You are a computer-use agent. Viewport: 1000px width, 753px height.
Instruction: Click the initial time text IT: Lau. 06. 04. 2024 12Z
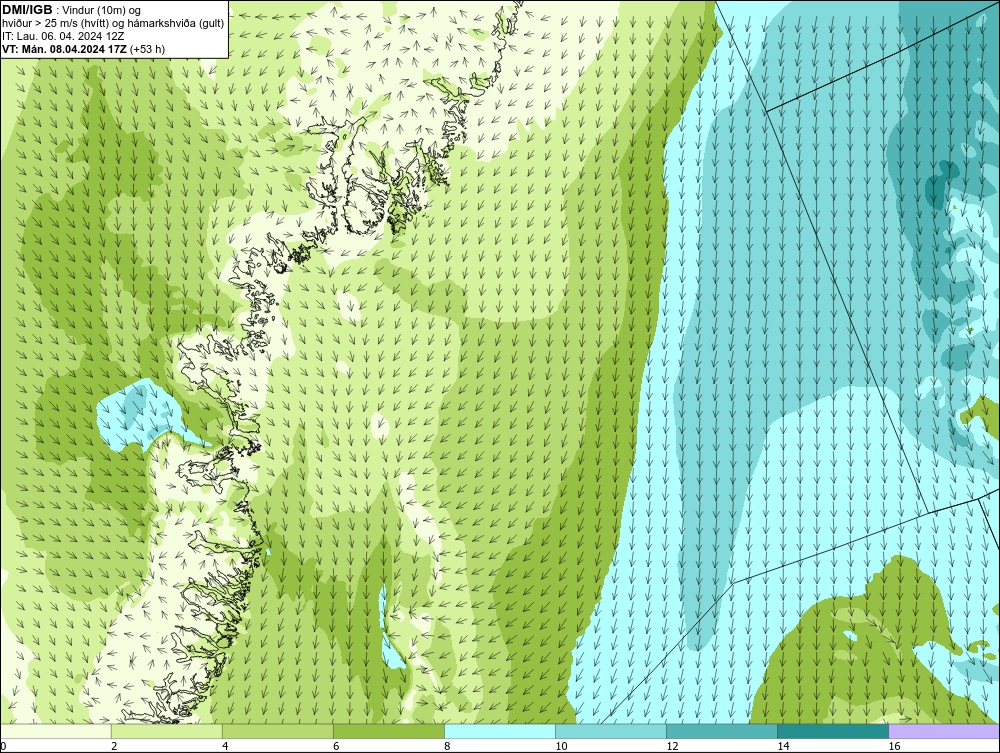point(63,36)
